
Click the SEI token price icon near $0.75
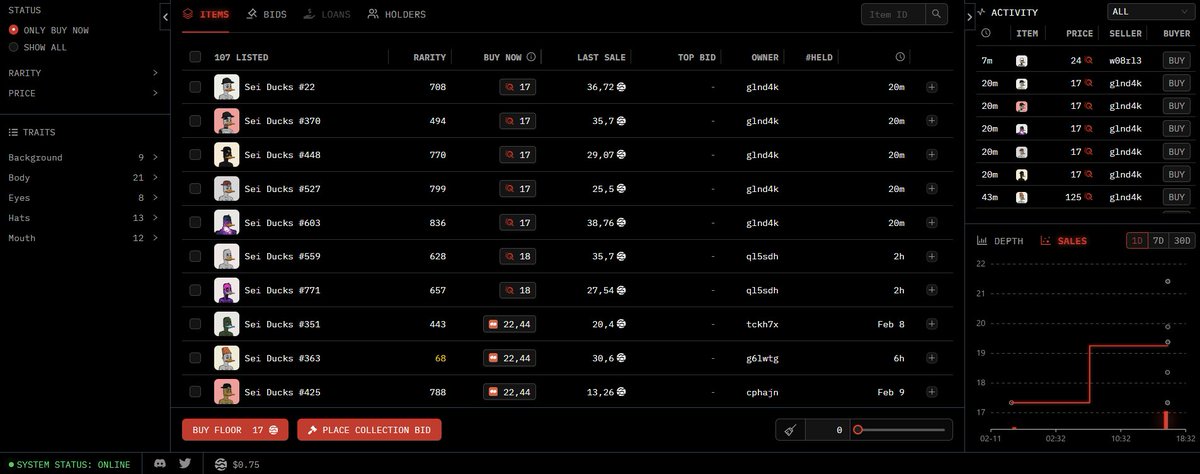pyautogui.click(x=221, y=463)
